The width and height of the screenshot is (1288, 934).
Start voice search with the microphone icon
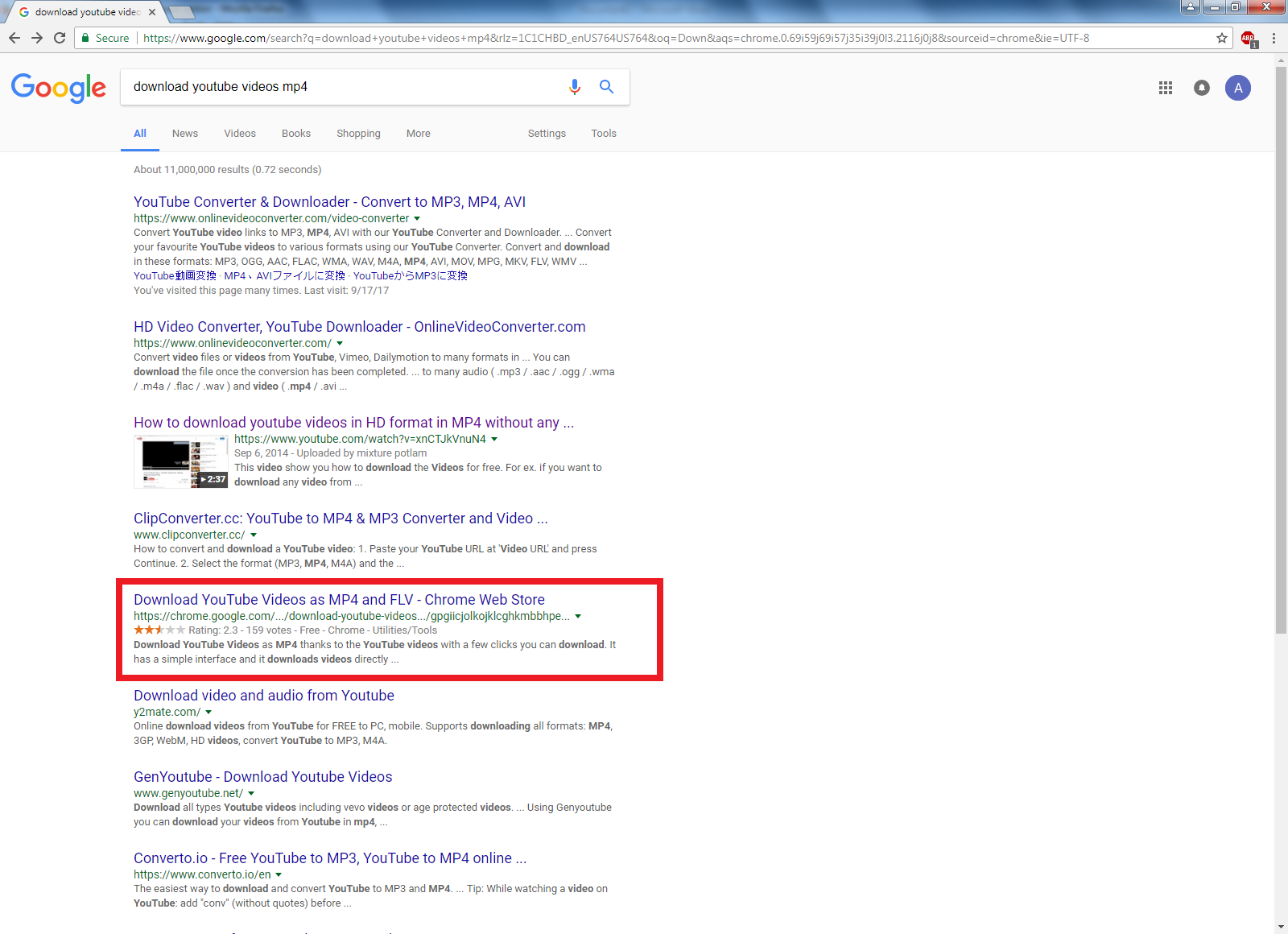click(x=575, y=87)
